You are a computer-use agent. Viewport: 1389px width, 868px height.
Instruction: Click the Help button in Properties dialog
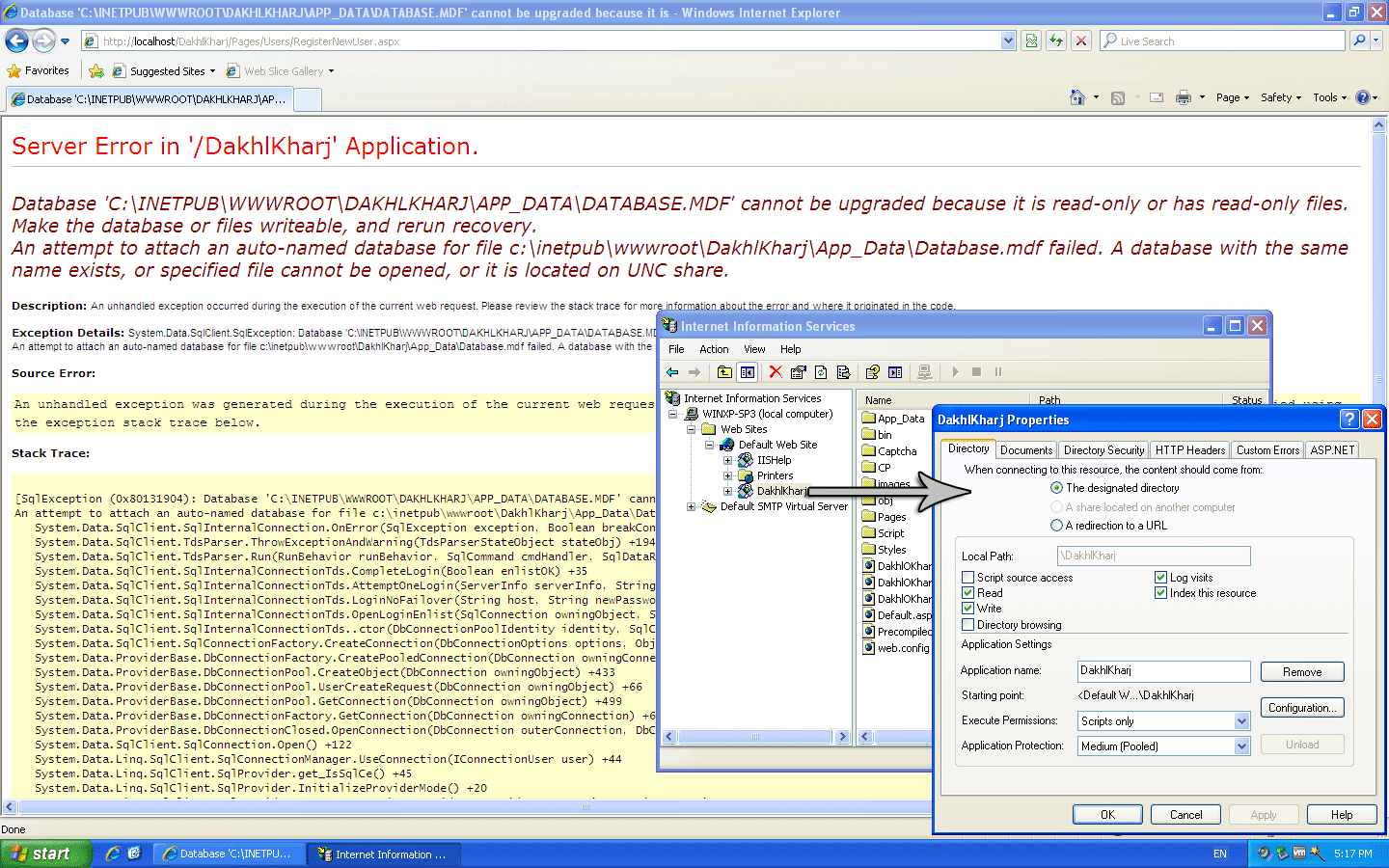click(1342, 815)
